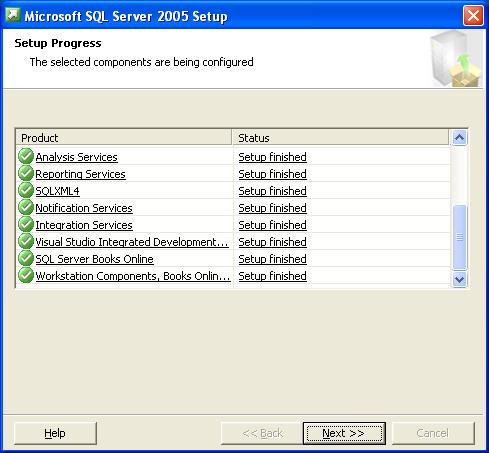View Setup finished status for Notification Services
This screenshot has width=489, height=453.
pos(272,208)
